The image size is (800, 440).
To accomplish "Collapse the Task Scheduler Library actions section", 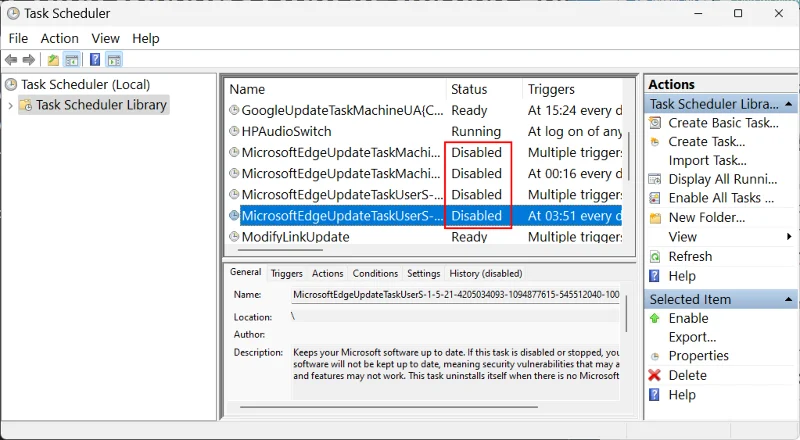I will point(789,104).
